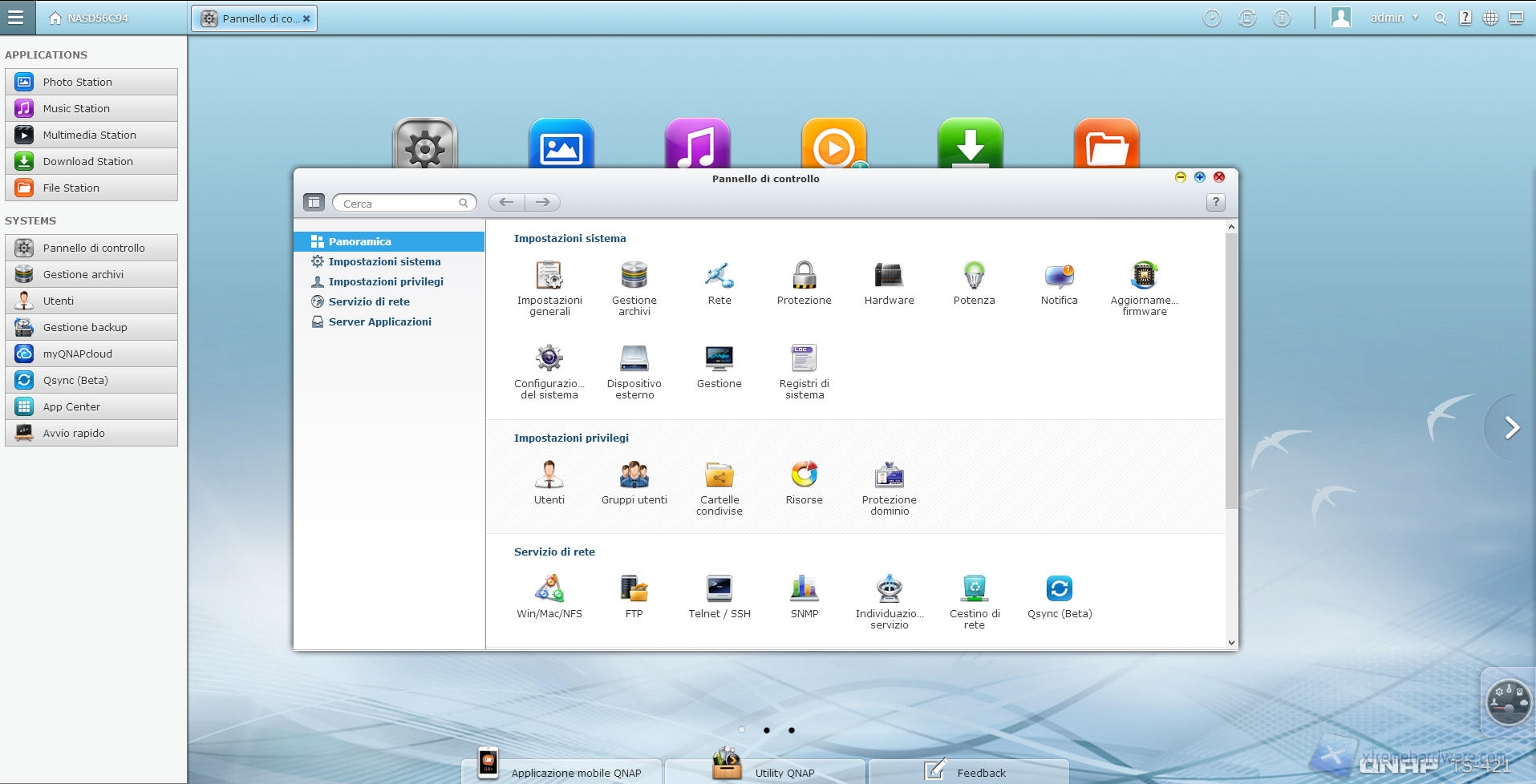Image resolution: width=1536 pixels, height=784 pixels.
Task: Open the main hamburger menu
Action: click(x=16, y=17)
